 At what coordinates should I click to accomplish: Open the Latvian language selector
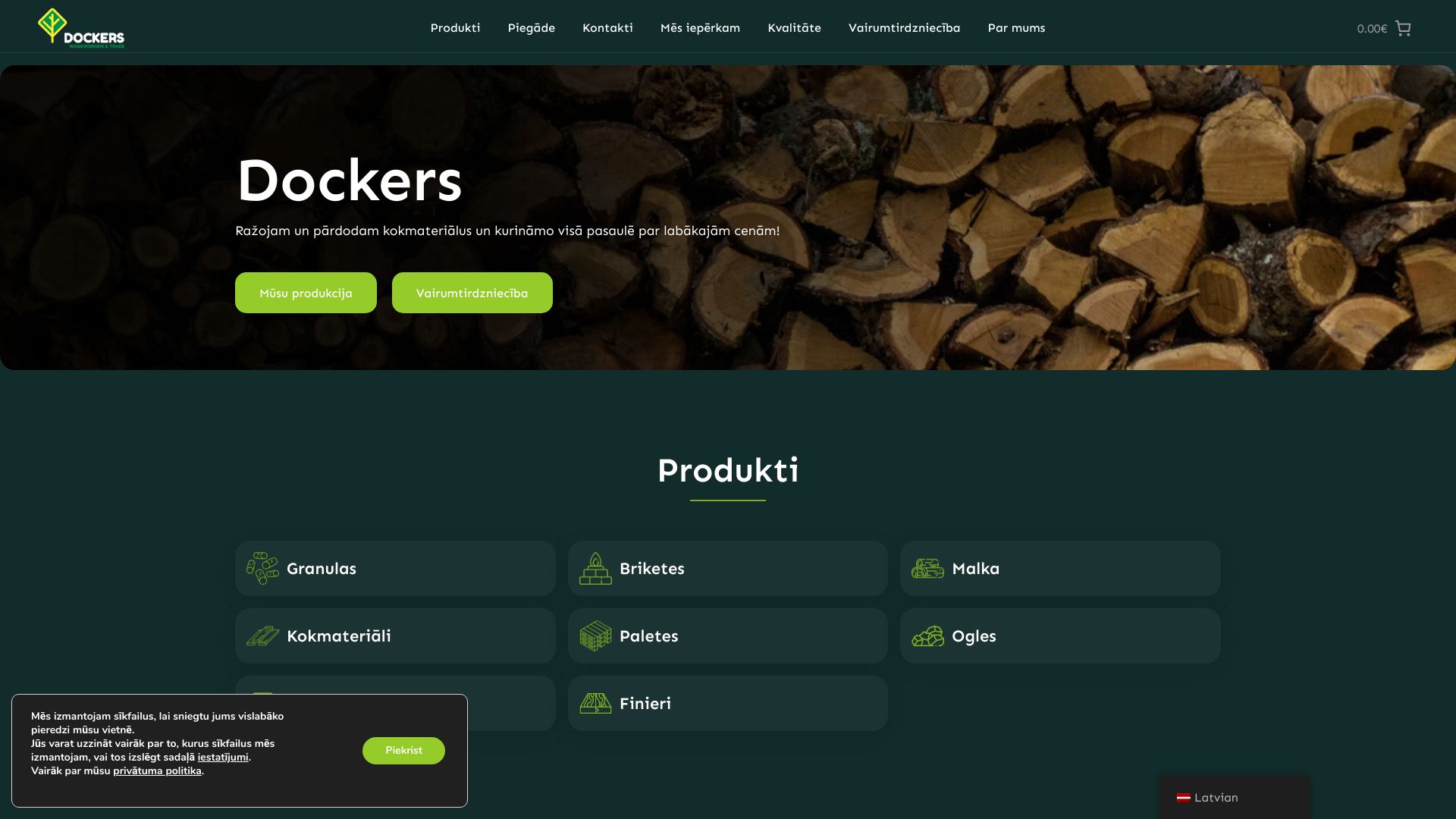pyautogui.click(x=1234, y=797)
